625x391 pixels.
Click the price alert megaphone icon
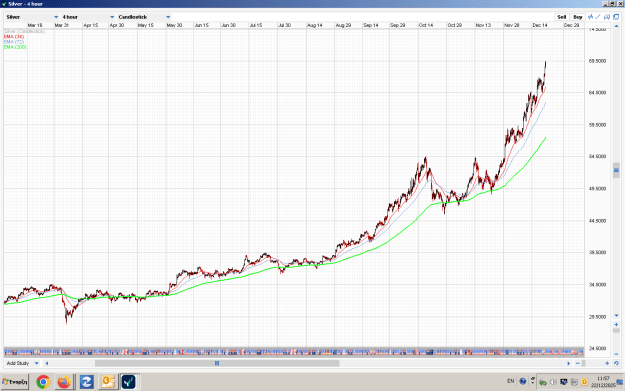tap(607, 17)
